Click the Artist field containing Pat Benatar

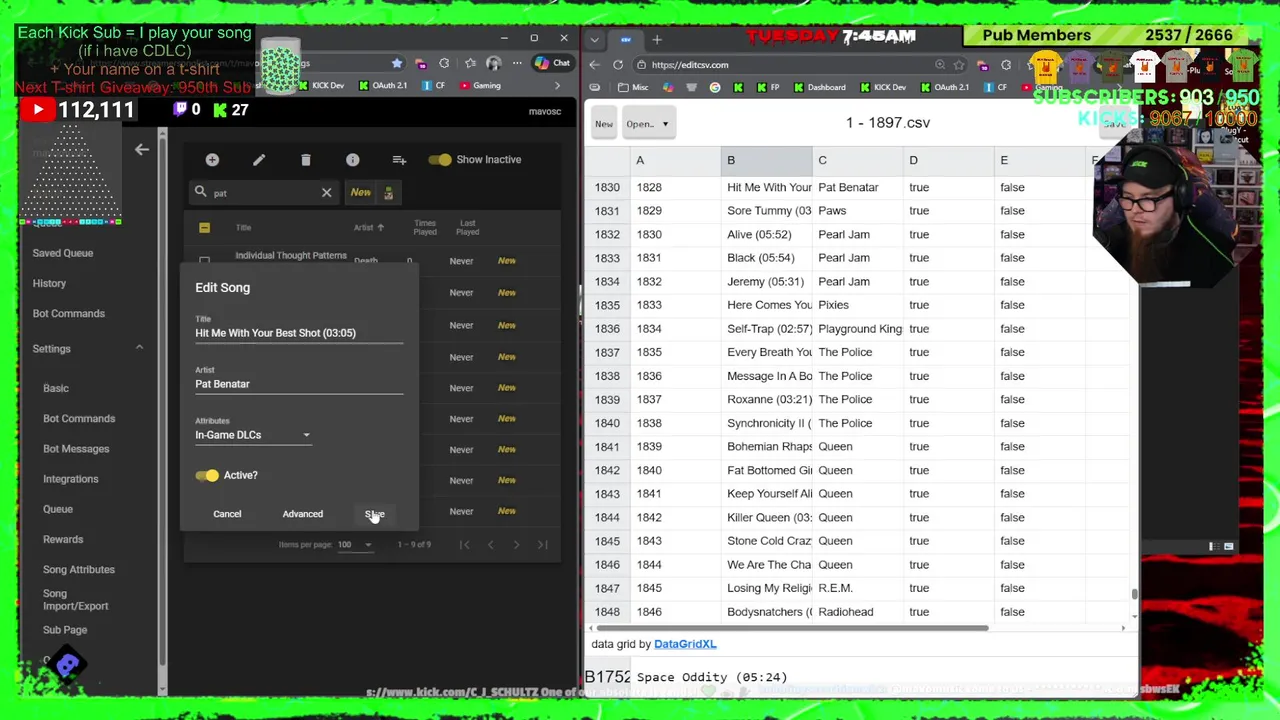tap(299, 384)
